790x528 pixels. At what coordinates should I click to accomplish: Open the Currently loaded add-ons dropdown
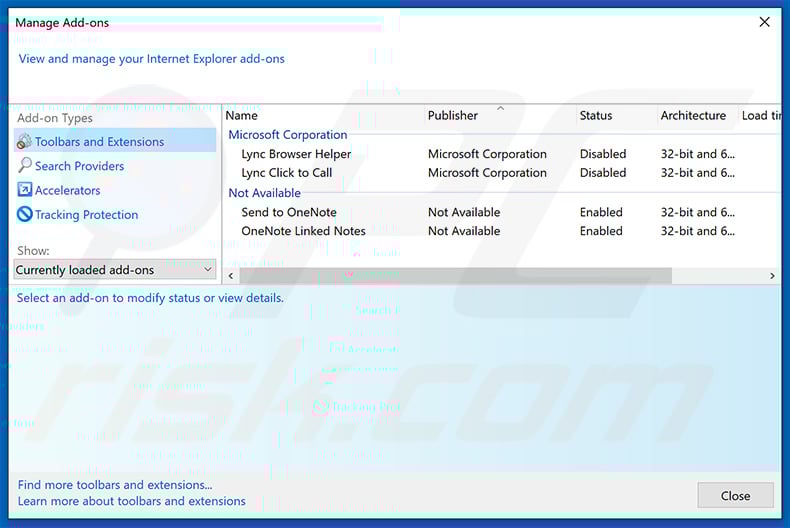pyautogui.click(x=115, y=270)
